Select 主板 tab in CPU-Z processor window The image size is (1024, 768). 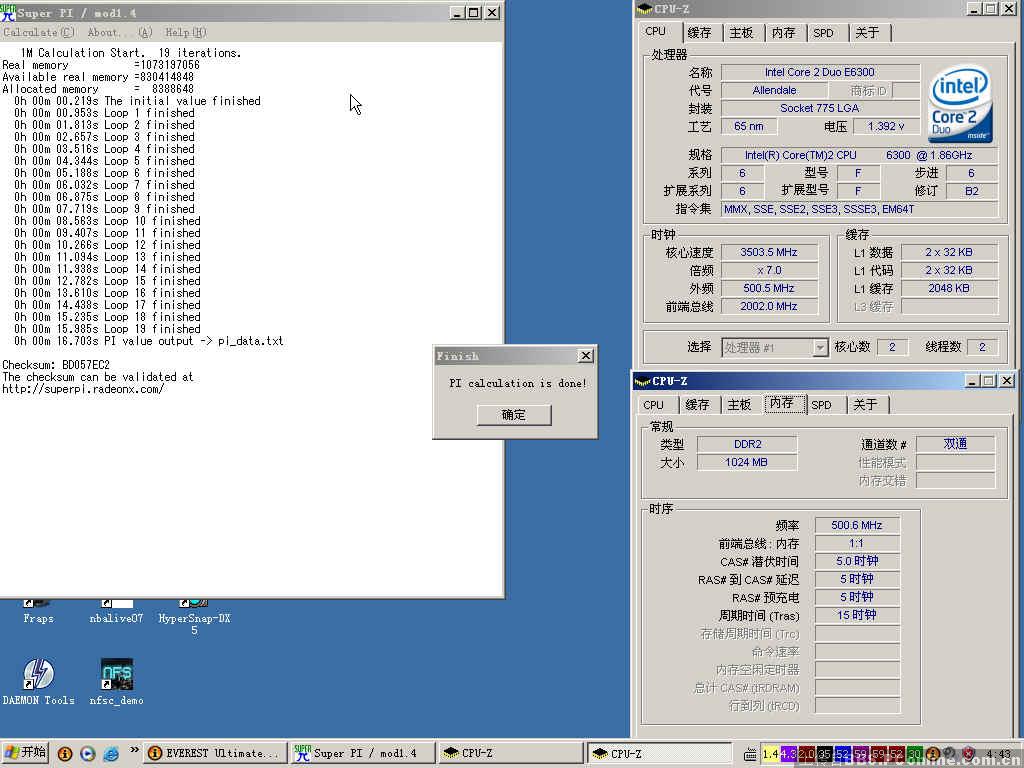point(741,33)
